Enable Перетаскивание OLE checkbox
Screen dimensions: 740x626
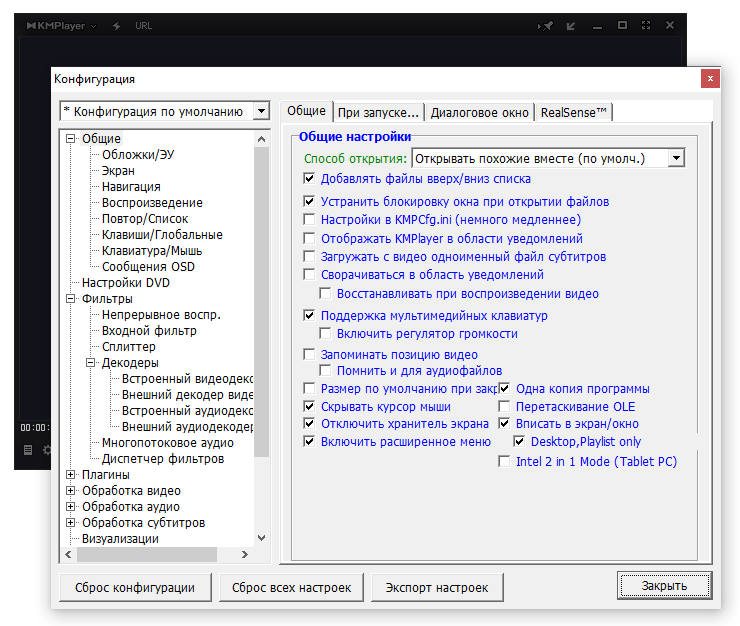[x=504, y=406]
